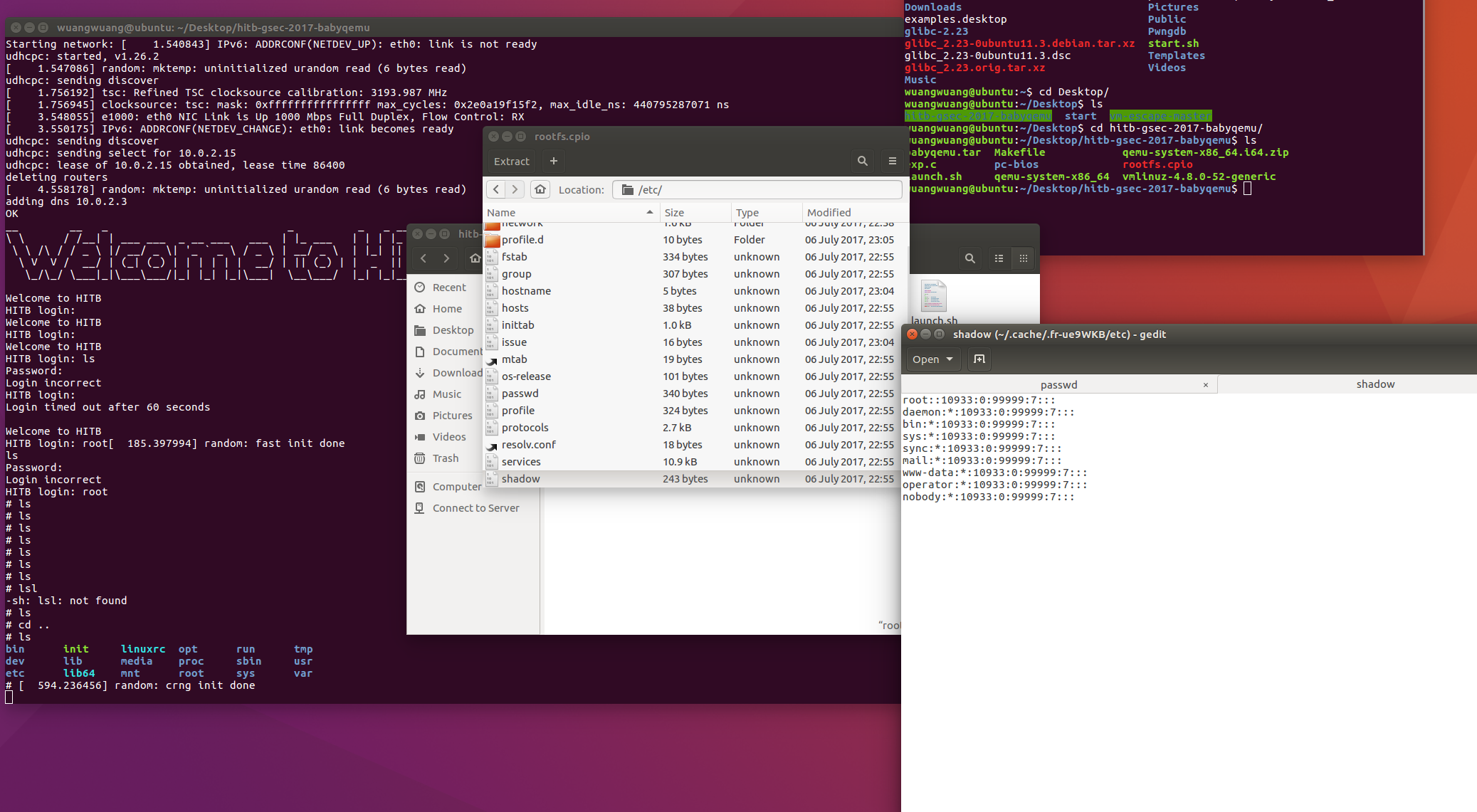Toggle list view in file manager toolbar
This screenshot has height=812, width=1477.
999,259
